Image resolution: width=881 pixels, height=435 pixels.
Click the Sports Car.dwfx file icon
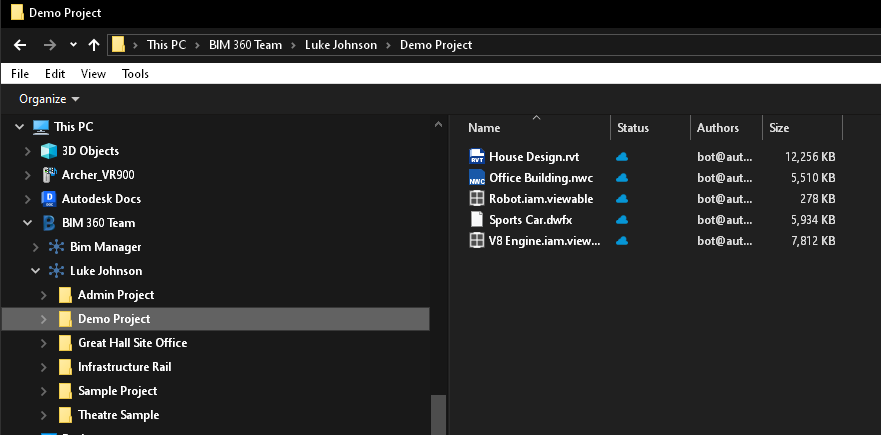pyautogui.click(x=476, y=220)
